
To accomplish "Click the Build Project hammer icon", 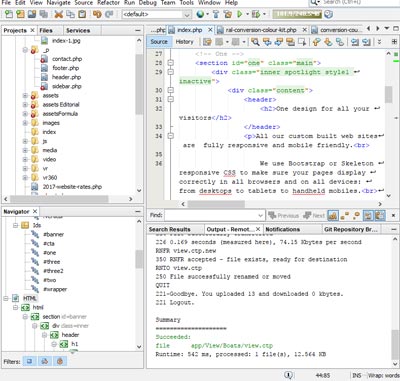I will (x=216, y=14).
